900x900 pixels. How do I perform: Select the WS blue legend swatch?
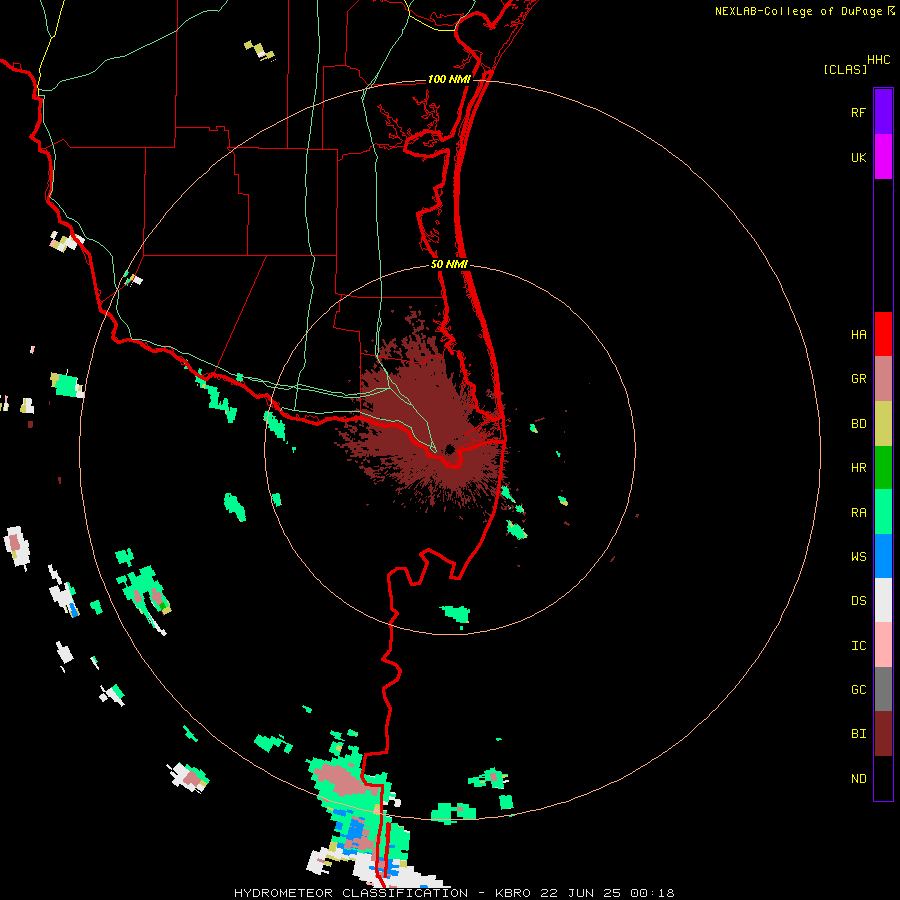tap(883, 556)
